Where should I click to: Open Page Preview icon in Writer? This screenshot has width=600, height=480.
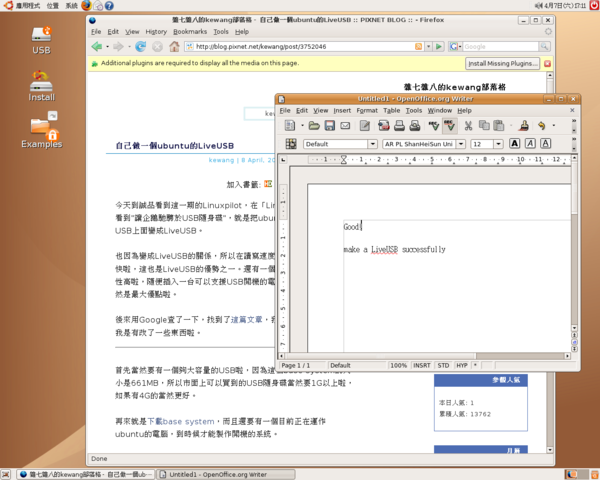(415, 126)
